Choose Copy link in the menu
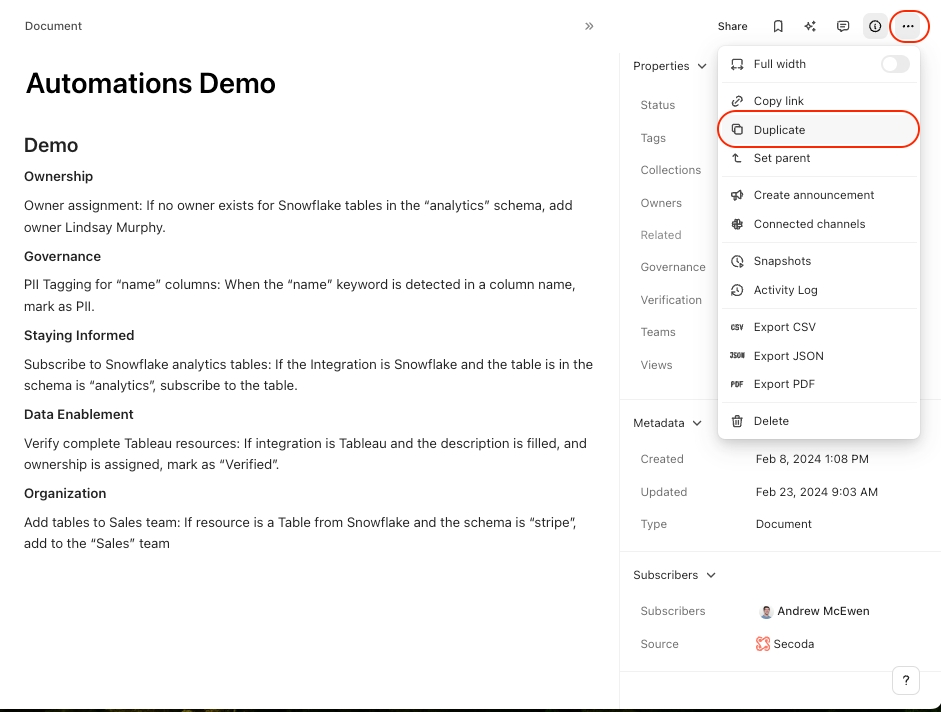 [x=778, y=101]
